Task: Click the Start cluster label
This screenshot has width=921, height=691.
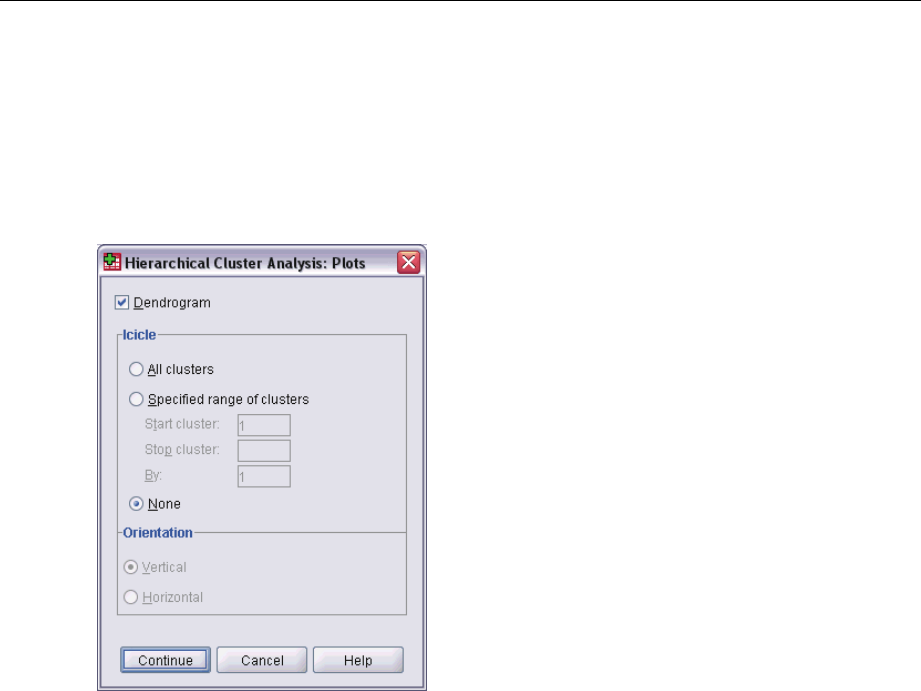Action: tap(182, 424)
